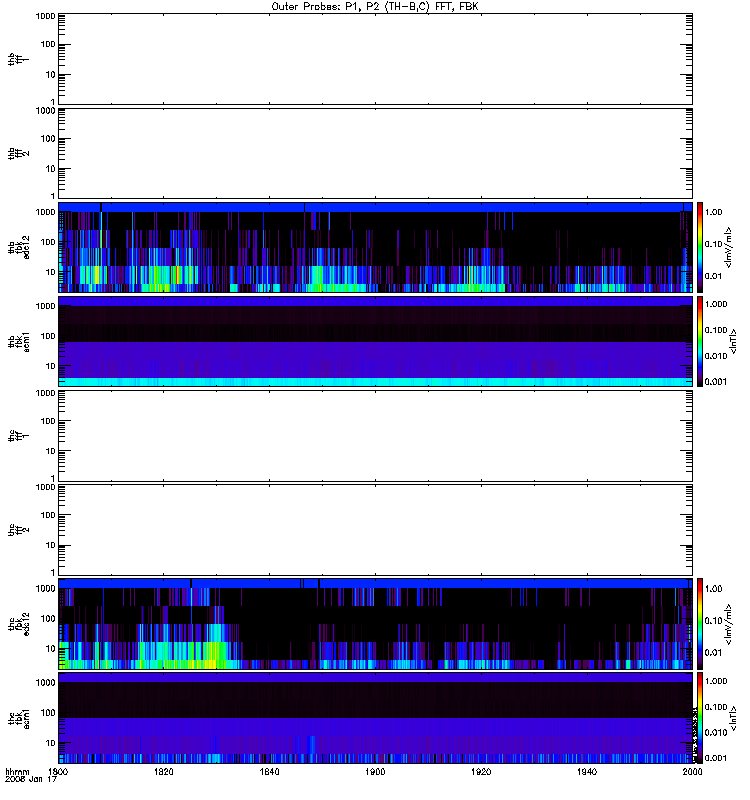Select the thc scm1 nT color bar
Viewport: 750px width, 800px height.
pyautogui.click(x=700, y=718)
